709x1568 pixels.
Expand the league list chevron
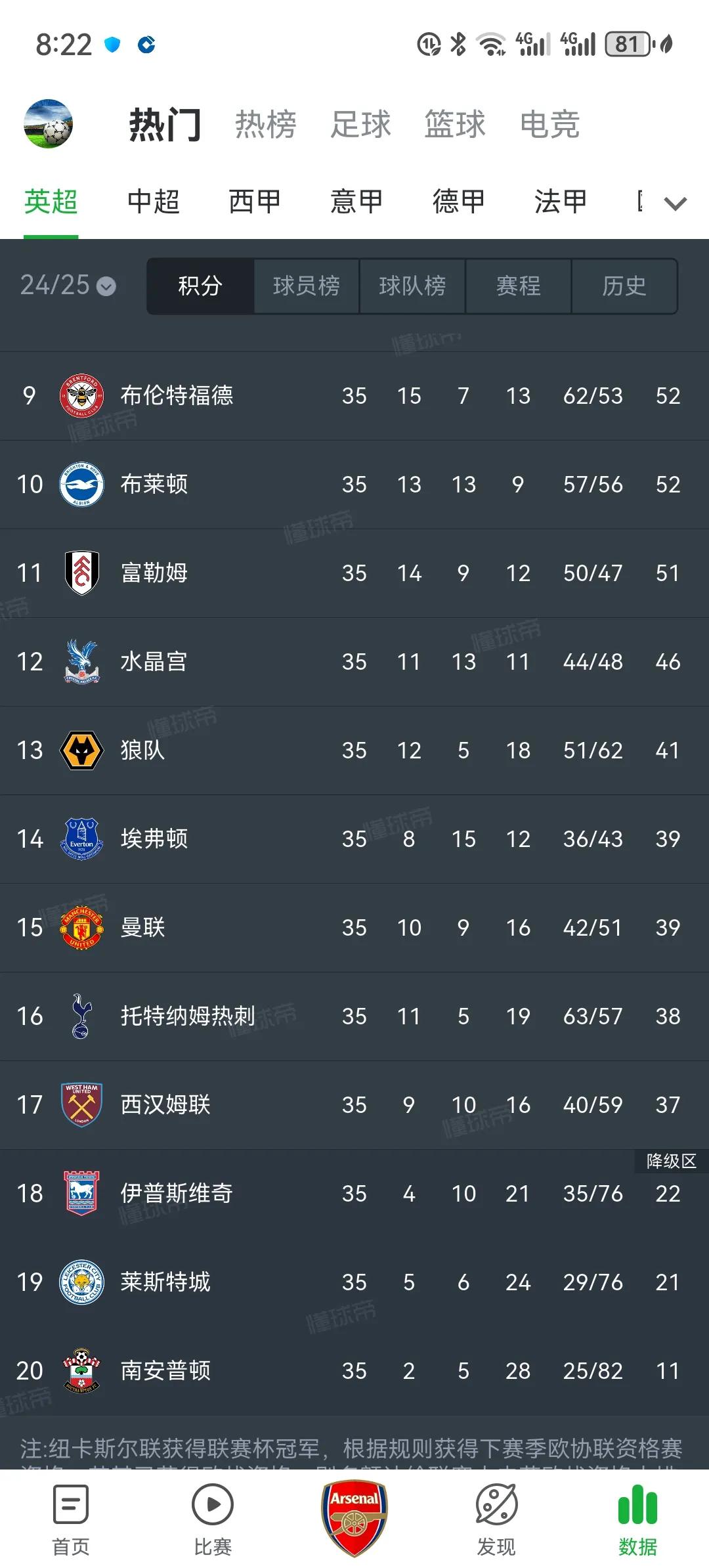676,204
